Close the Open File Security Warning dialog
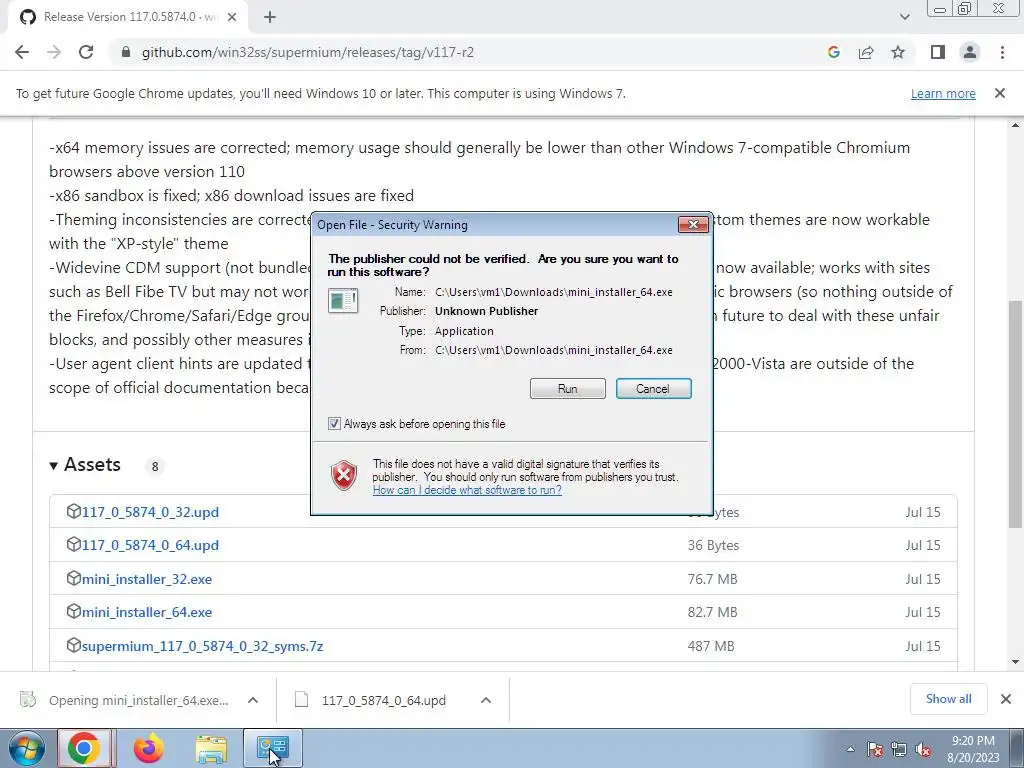1024x768 pixels. click(x=693, y=225)
